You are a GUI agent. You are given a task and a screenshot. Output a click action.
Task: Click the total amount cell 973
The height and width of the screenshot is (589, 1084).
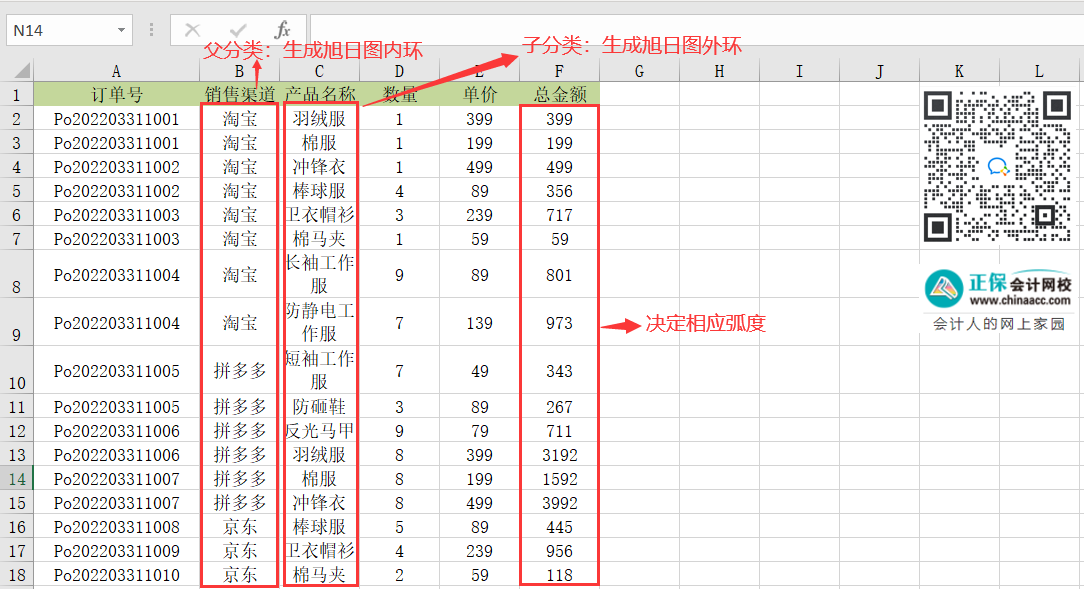pos(559,322)
